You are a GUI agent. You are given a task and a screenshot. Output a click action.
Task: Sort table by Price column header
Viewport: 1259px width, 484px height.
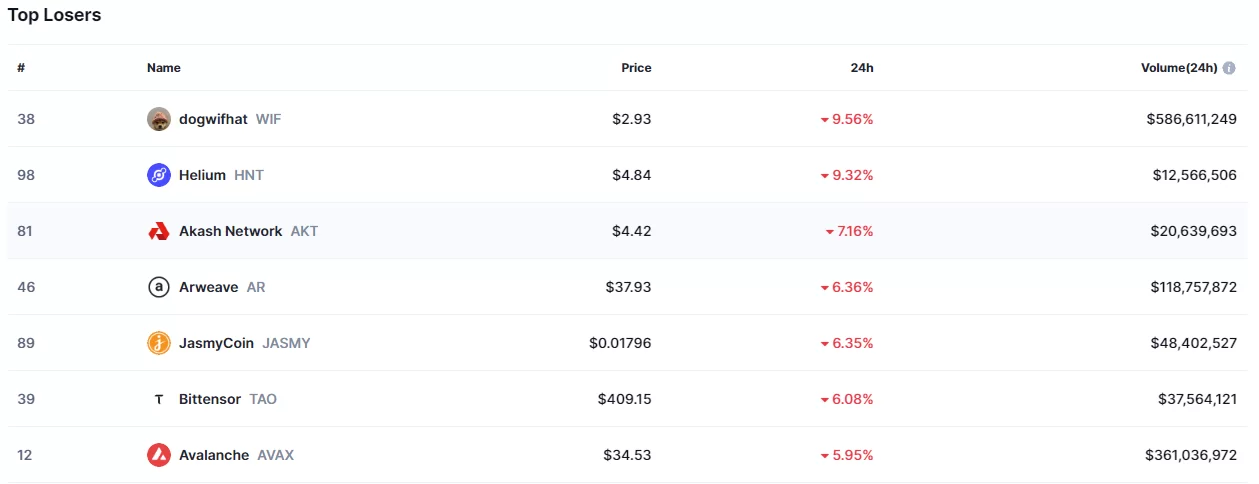pos(636,68)
